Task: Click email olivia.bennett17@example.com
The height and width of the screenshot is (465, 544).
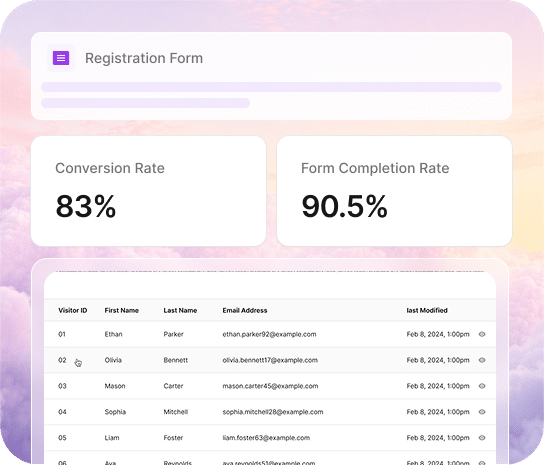Action: [x=270, y=360]
